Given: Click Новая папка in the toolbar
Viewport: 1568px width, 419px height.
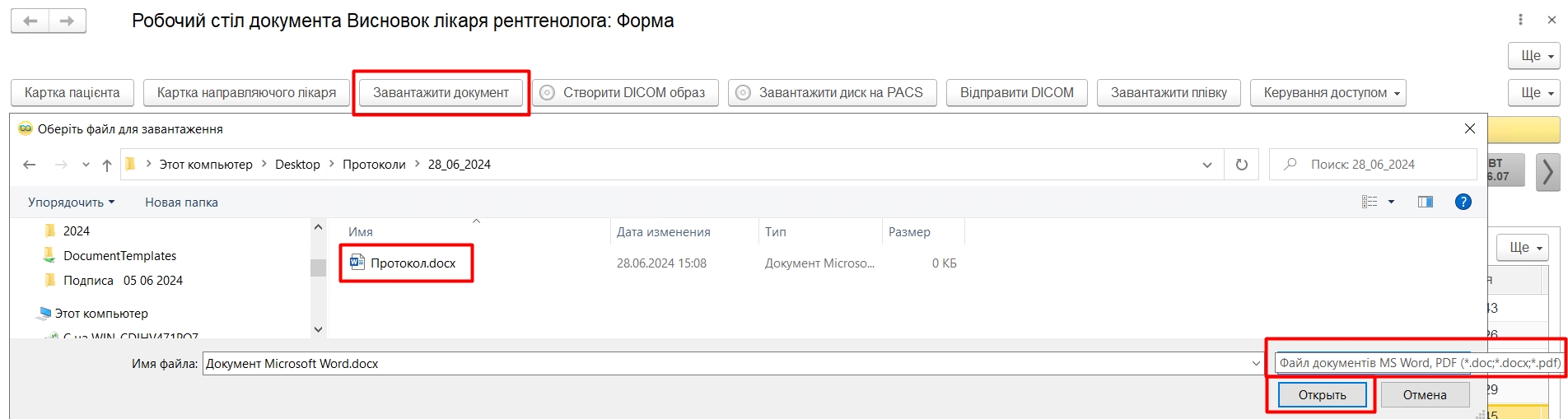Looking at the screenshot, I should (181, 203).
